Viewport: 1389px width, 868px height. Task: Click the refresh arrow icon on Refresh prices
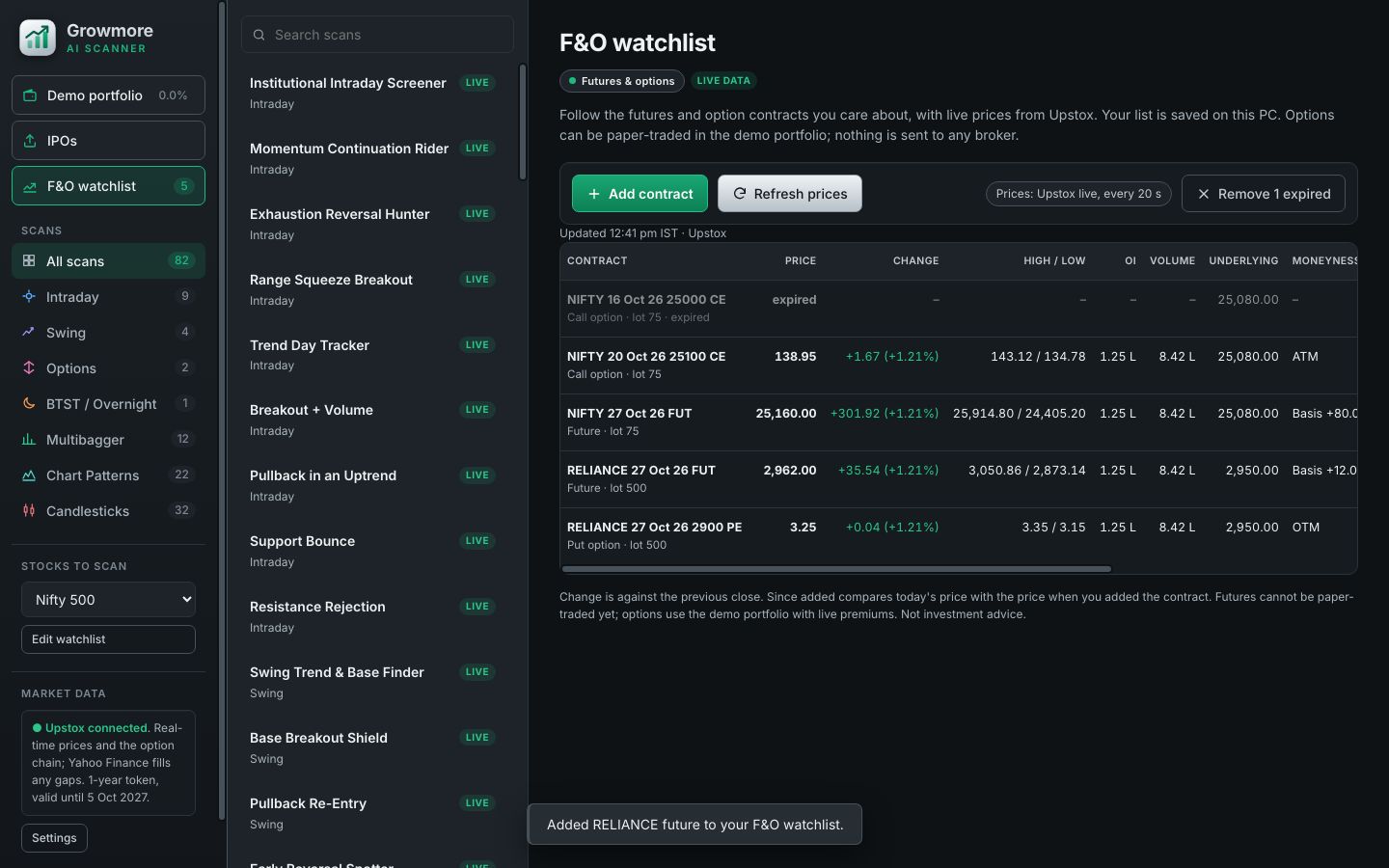tap(740, 193)
